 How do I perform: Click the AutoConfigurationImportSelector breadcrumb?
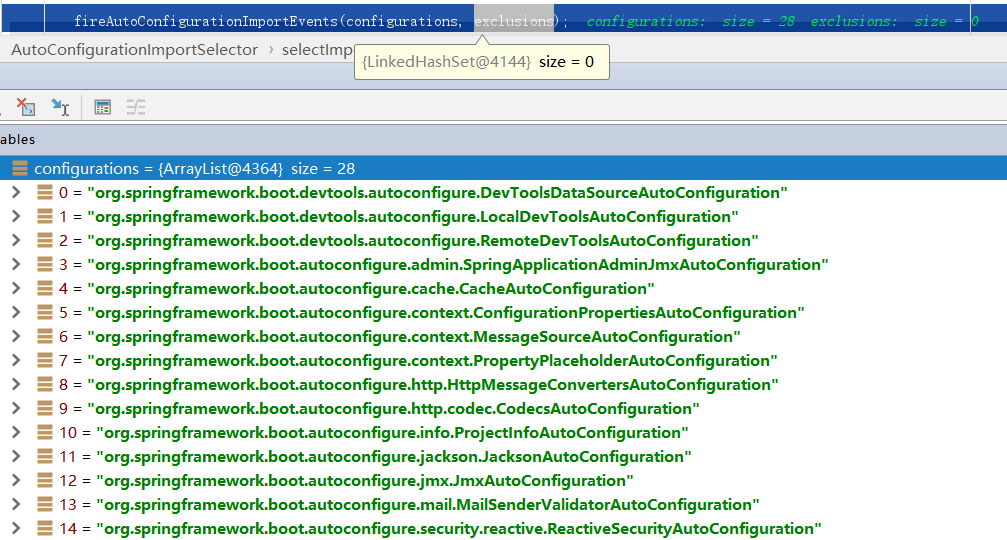pyautogui.click(x=134, y=49)
